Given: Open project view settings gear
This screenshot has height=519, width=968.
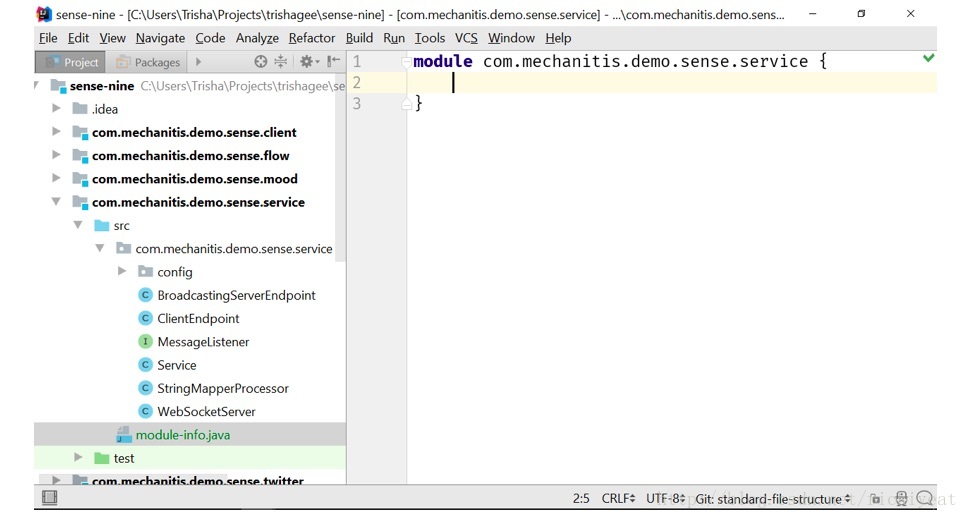Looking at the screenshot, I should pyautogui.click(x=308, y=61).
